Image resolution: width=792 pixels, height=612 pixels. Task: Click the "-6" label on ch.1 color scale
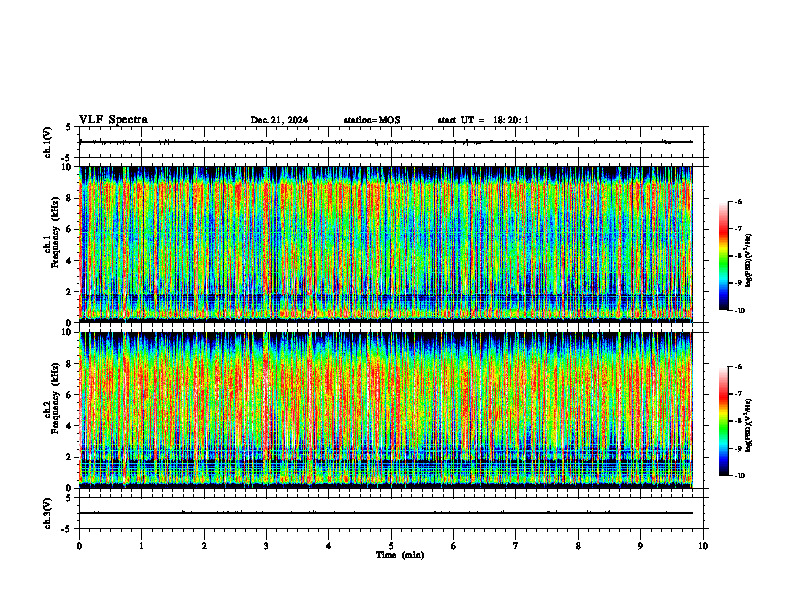tap(738, 202)
